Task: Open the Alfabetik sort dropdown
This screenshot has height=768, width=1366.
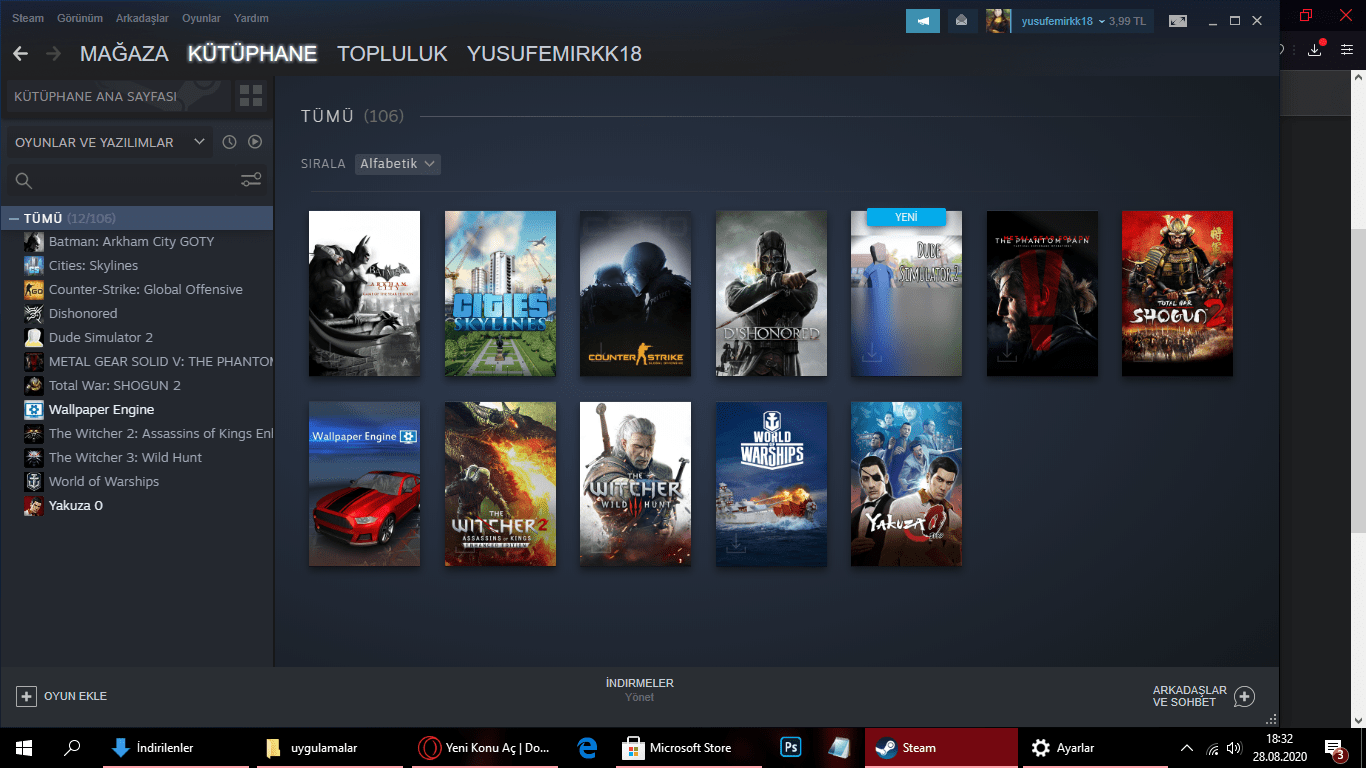Action: 398,163
